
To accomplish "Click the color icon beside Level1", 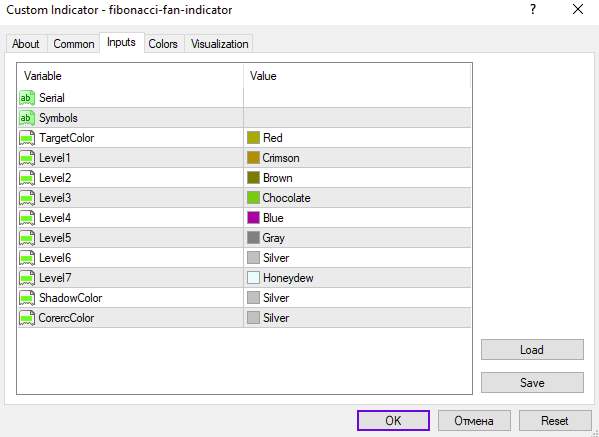I will 27,158.
